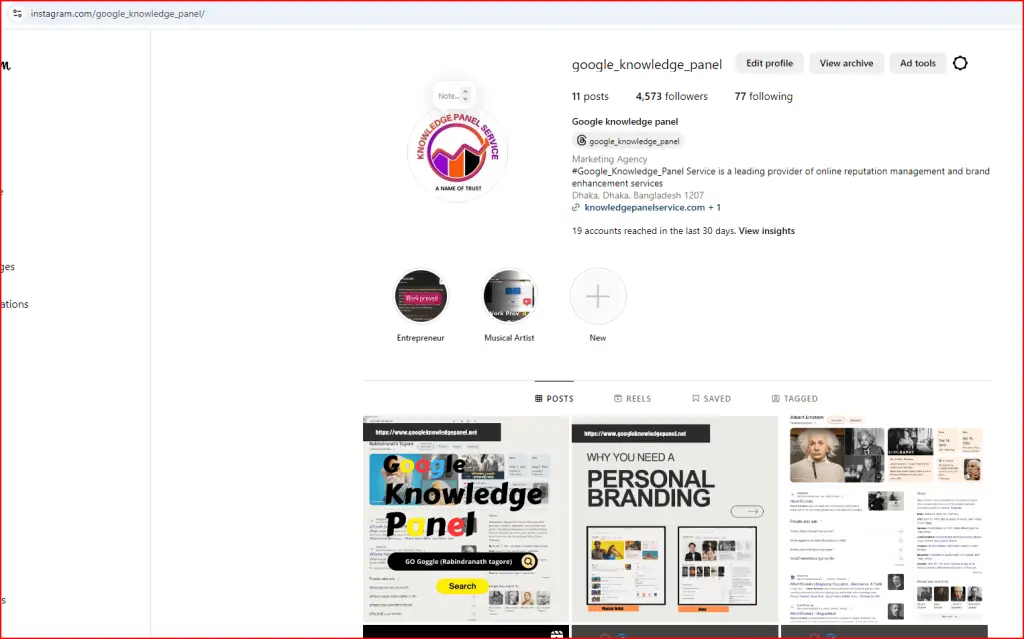1024x639 pixels.
Task: Open the Google Knowledge Panel post thumbnail
Action: click(x=466, y=519)
